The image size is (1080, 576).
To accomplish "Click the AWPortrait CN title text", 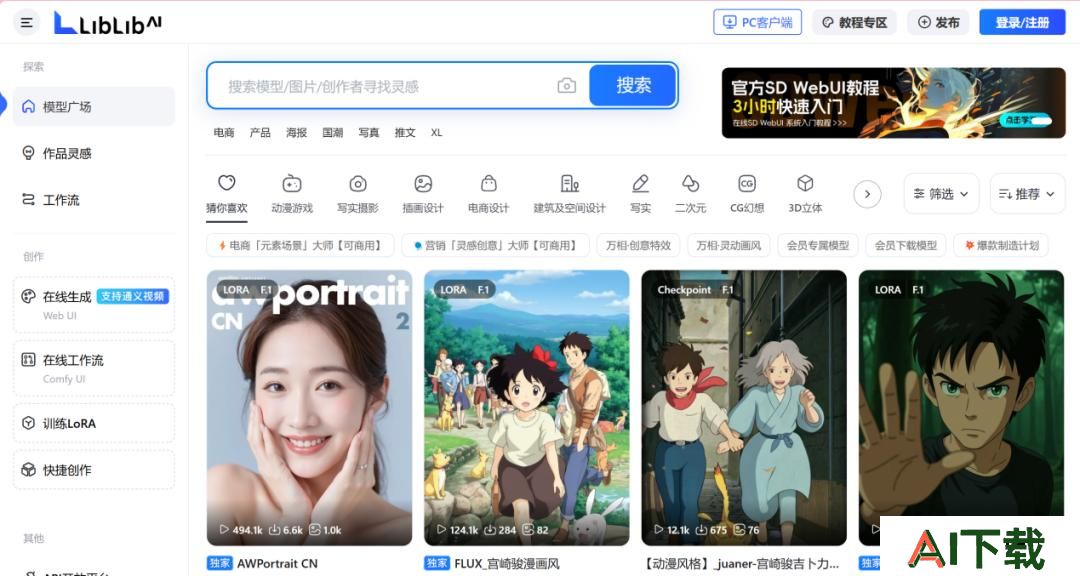I will 278,564.
